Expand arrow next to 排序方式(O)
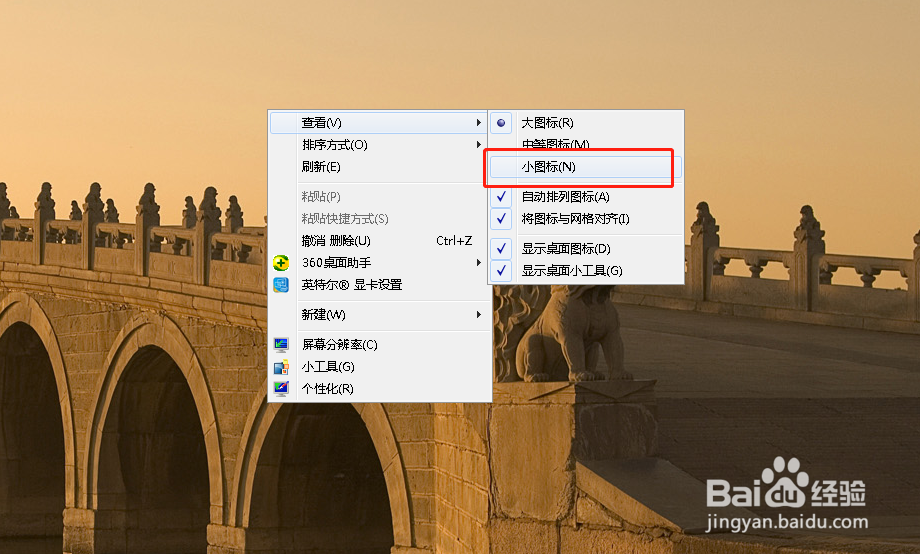 pos(479,144)
